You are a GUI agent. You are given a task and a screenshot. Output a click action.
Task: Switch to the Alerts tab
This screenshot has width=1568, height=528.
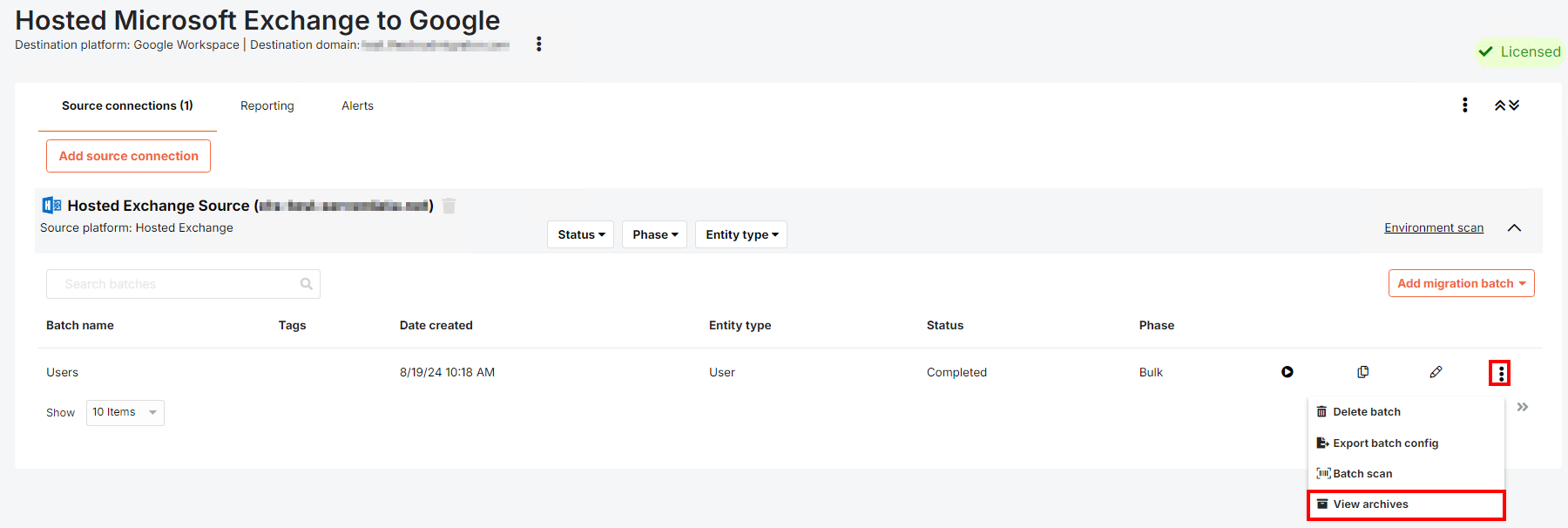pos(358,105)
